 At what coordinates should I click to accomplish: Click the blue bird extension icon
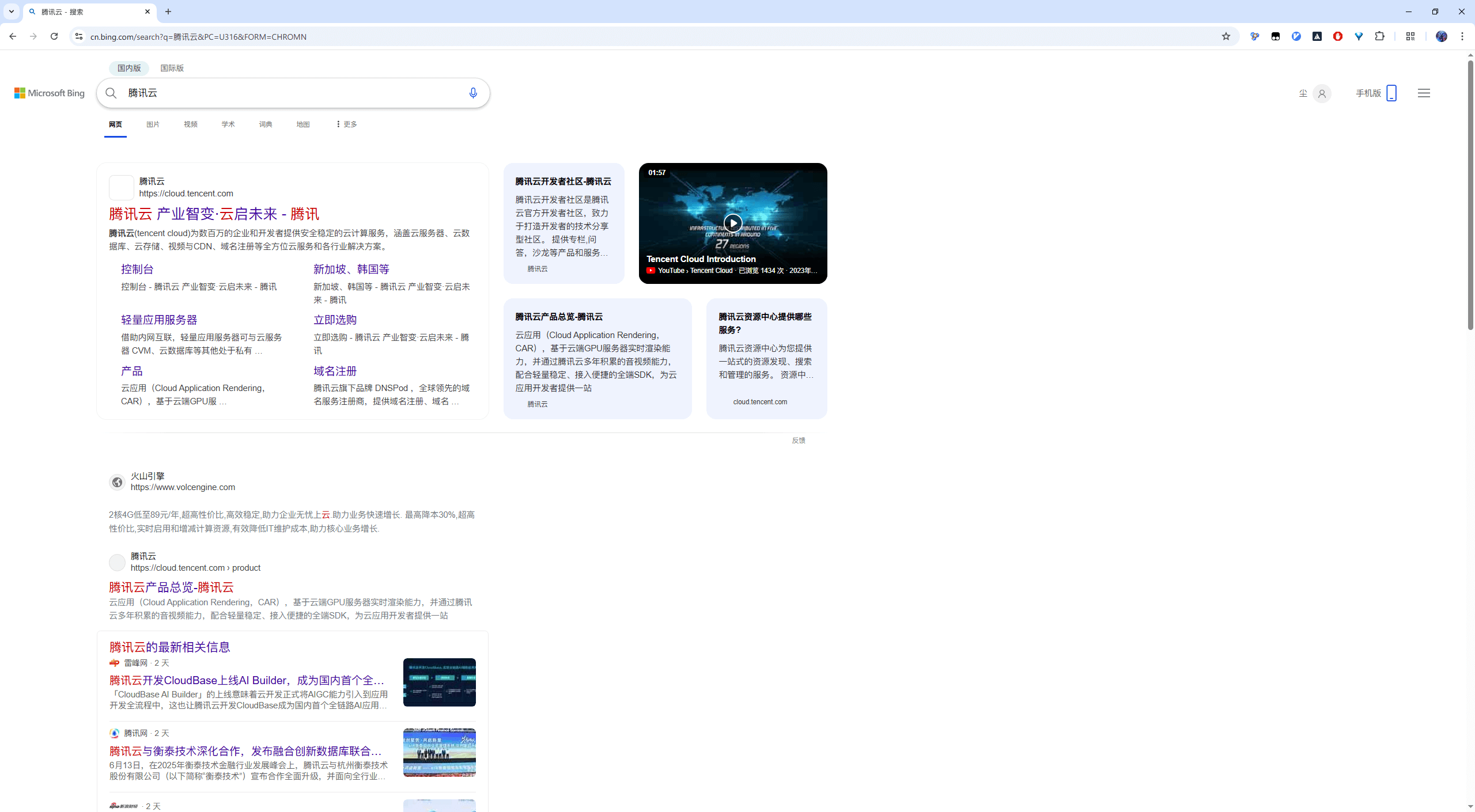point(1255,36)
